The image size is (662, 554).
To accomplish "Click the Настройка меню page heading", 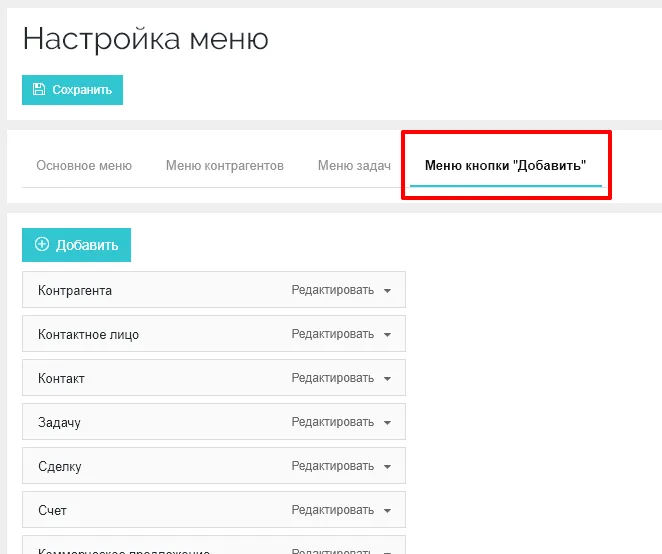I will (x=146, y=39).
